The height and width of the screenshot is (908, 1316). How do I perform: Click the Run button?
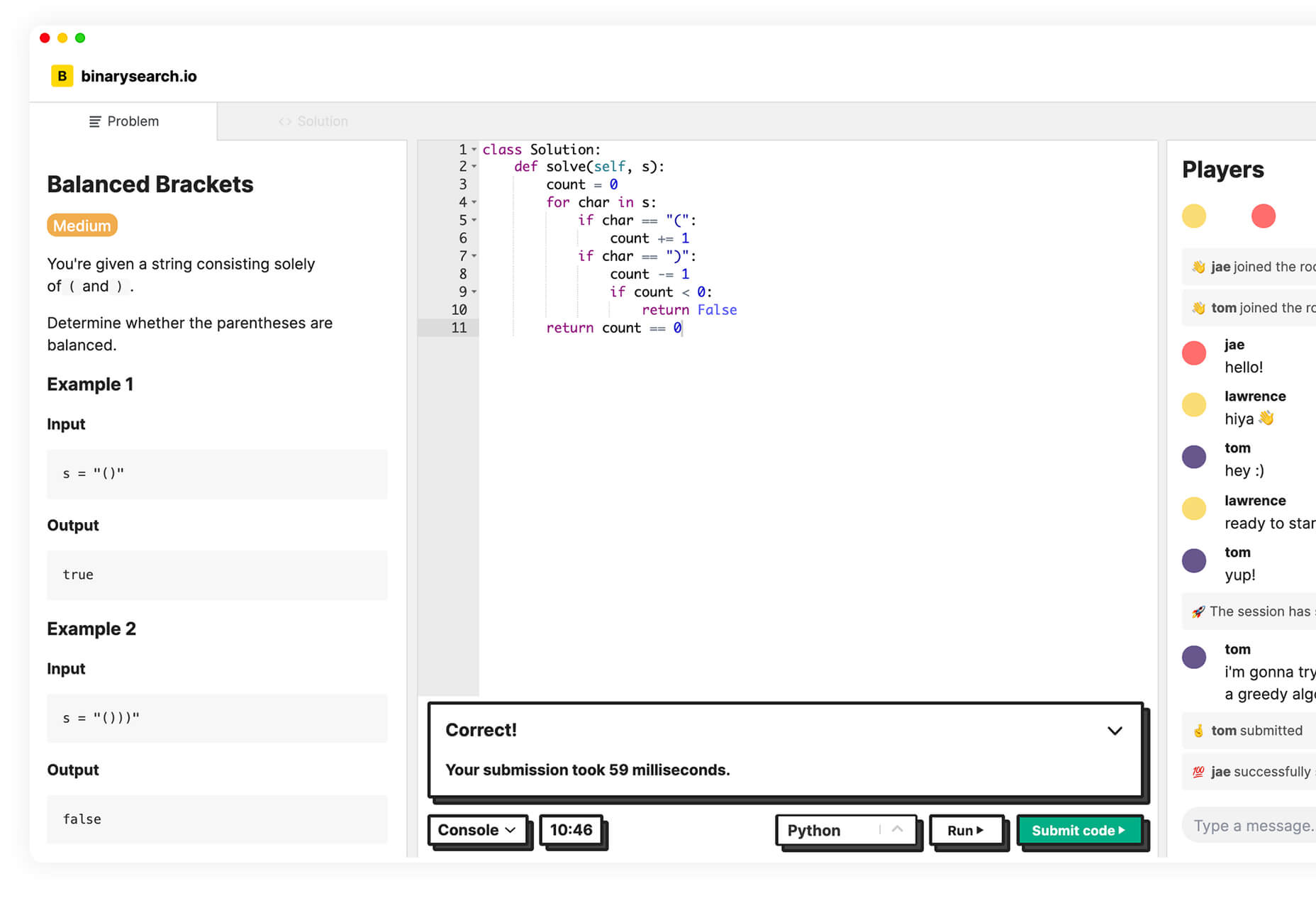point(966,830)
